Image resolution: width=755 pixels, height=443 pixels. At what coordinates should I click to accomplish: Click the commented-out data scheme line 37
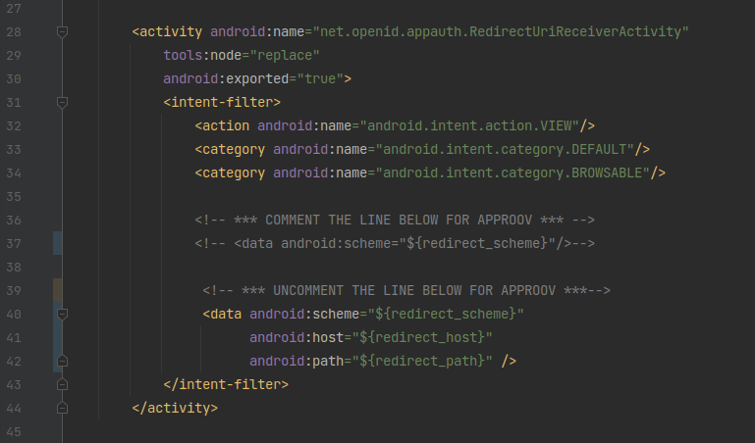pyautogui.click(x=395, y=244)
